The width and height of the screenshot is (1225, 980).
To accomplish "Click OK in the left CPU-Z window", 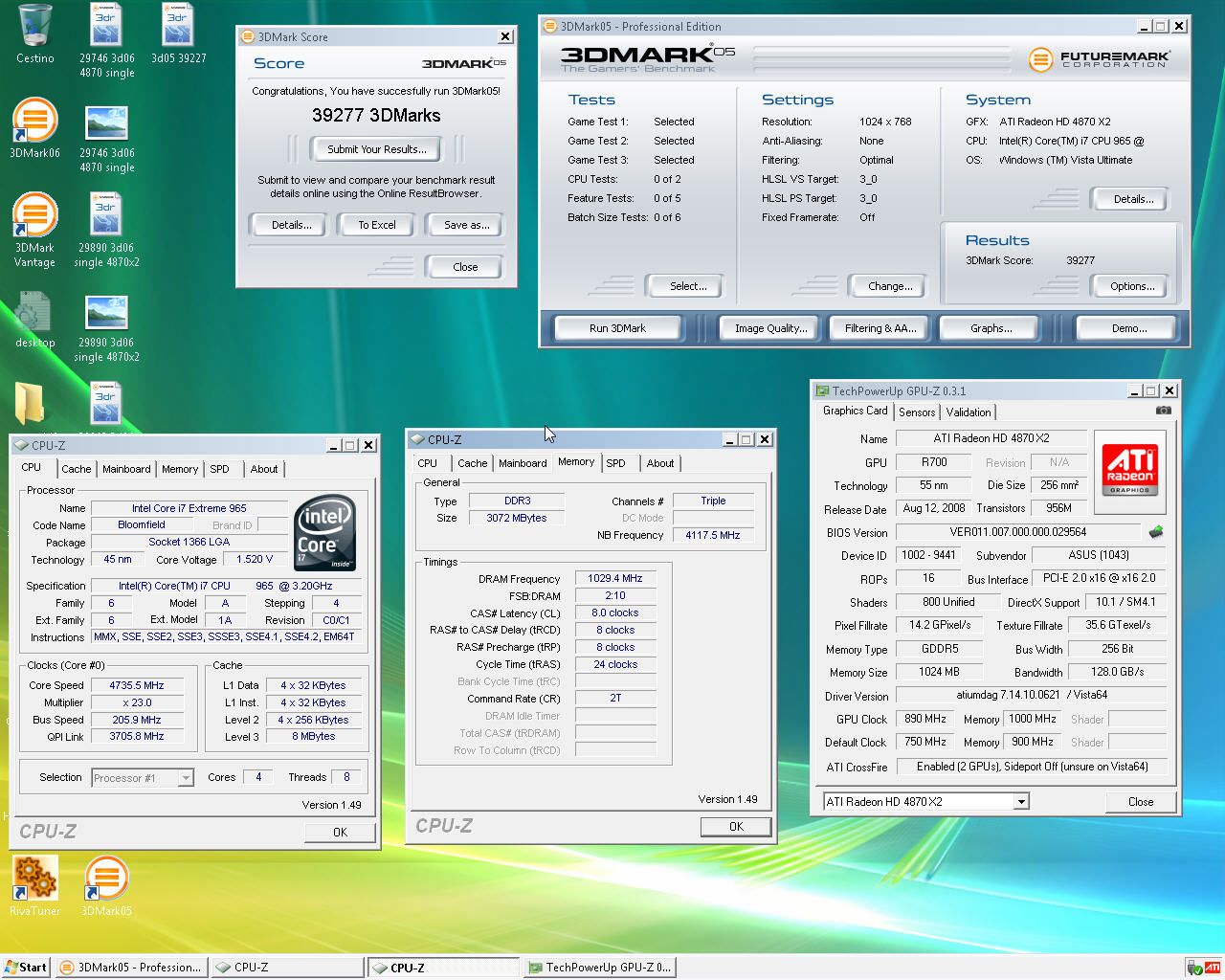I will click(x=340, y=833).
